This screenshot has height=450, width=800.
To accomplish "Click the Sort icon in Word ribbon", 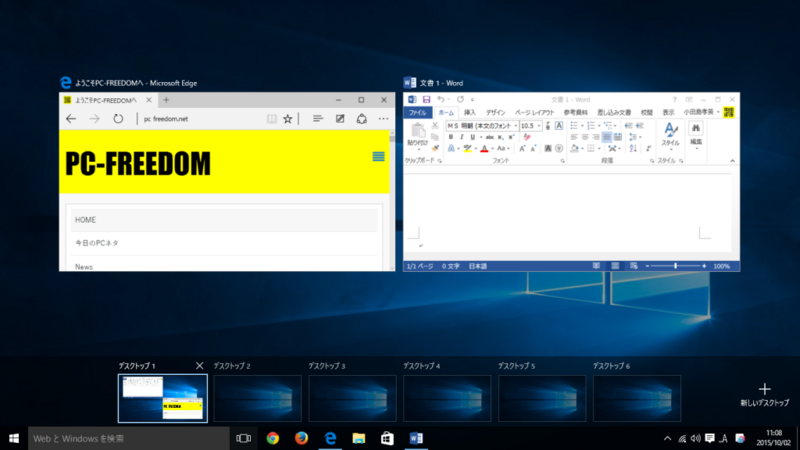I will (x=633, y=148).
